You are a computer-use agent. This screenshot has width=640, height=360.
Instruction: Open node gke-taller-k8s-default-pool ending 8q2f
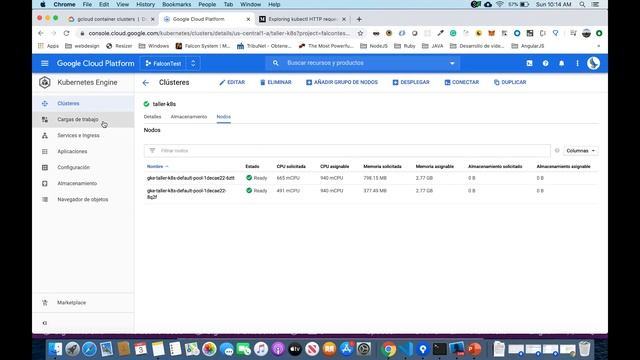pos(187,194)
